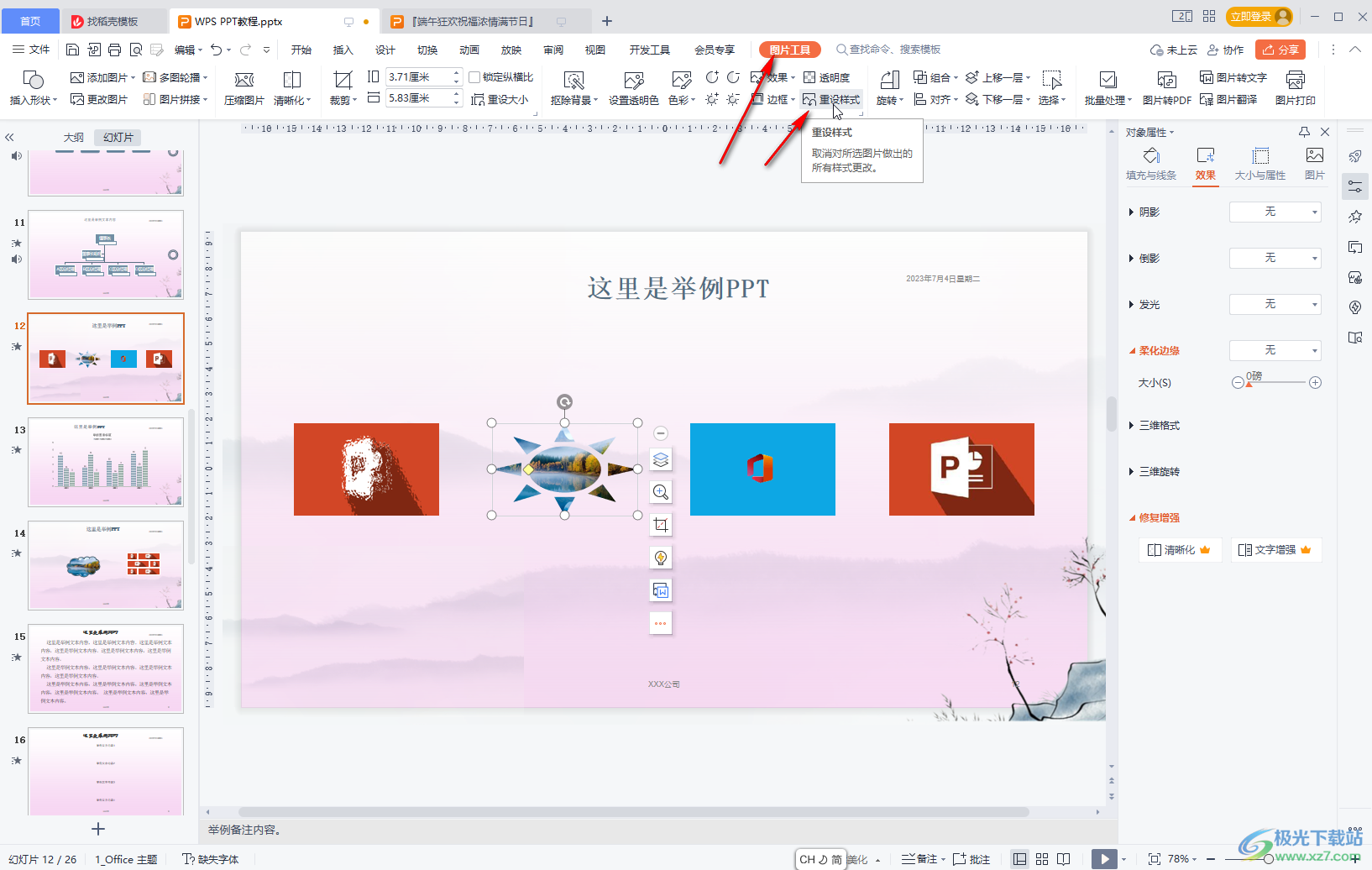Toggle Lock Aspect Ratio (锁定纵横比) checkbox
Screen dimensions: 1372x870
(474, 77)
